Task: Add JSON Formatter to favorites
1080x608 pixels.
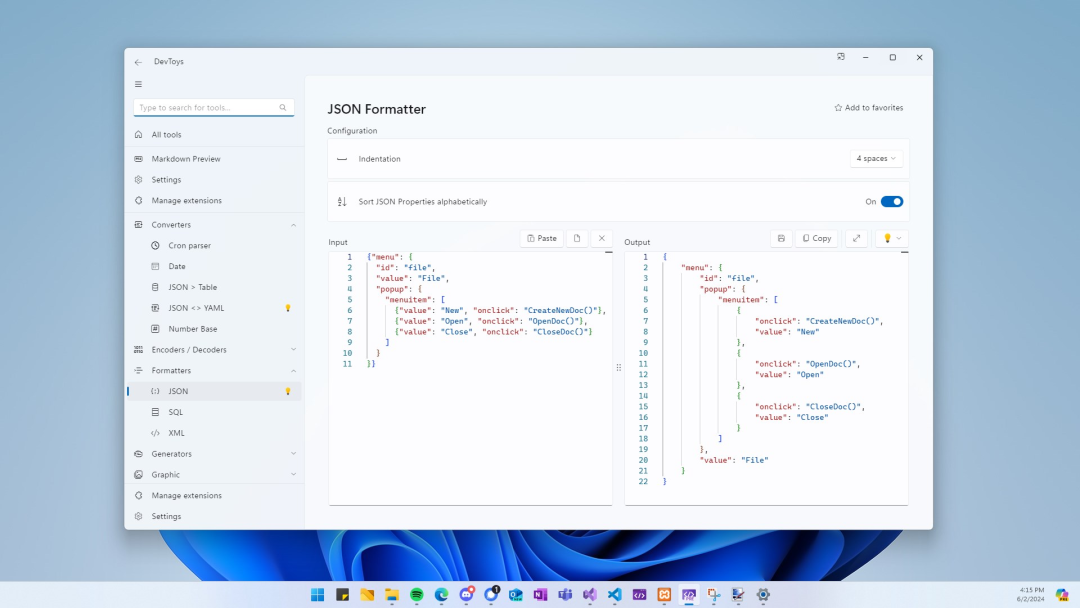Action: [x=869, y=108]
